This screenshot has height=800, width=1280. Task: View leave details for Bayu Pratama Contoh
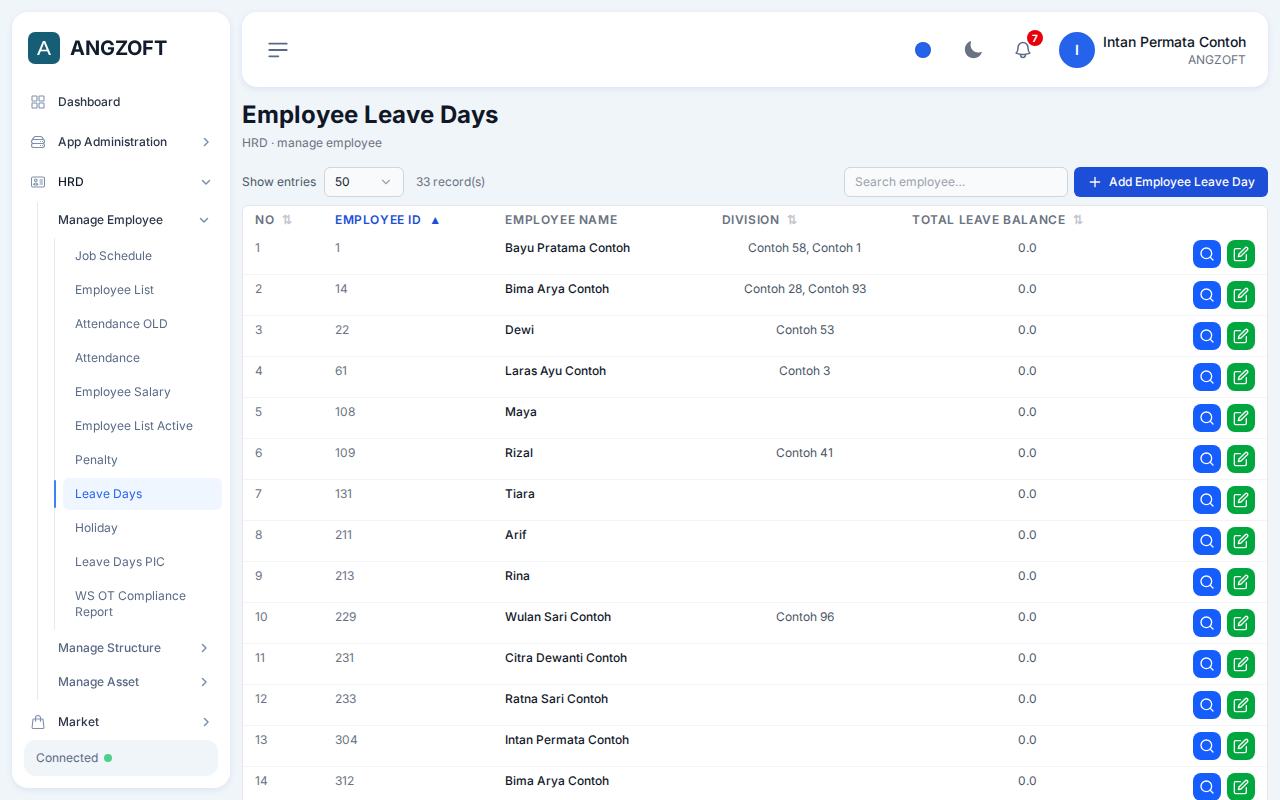(x=1207, y=254)
